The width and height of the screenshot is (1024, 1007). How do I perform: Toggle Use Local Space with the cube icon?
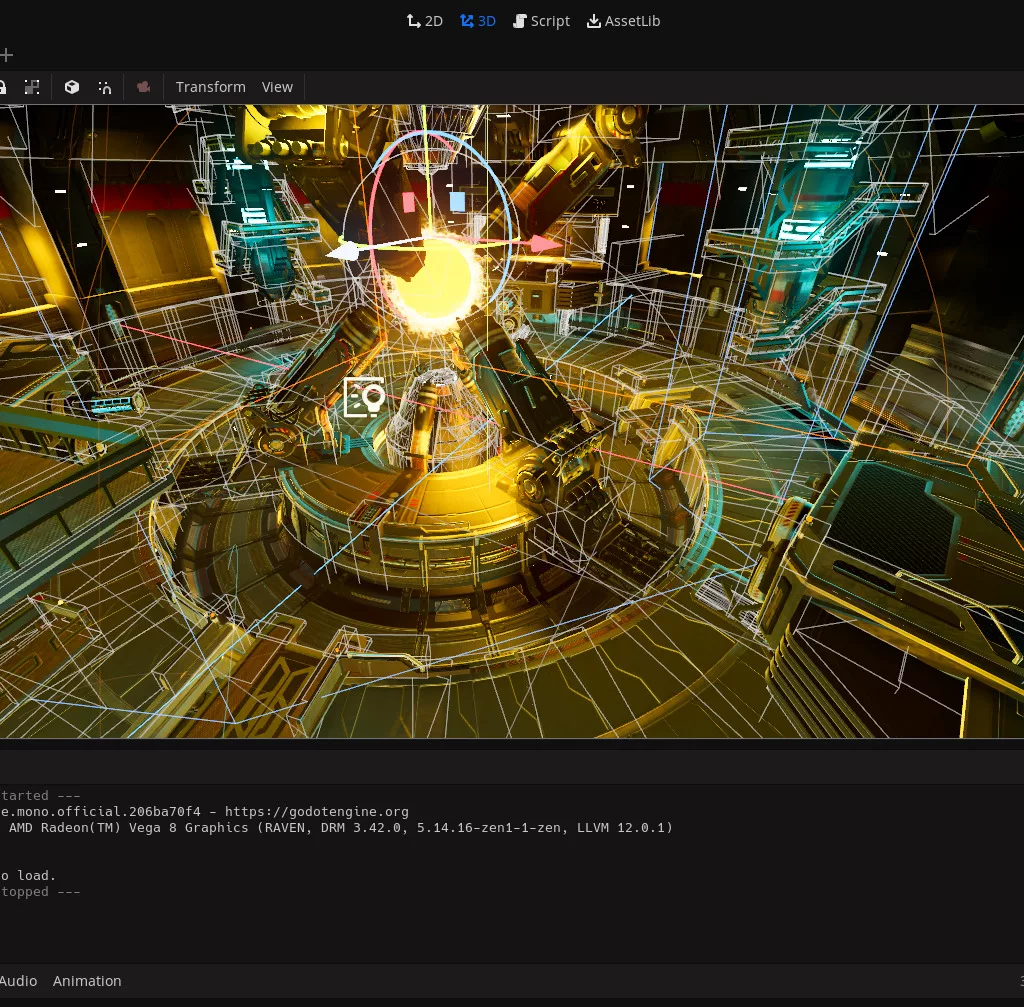71,87
